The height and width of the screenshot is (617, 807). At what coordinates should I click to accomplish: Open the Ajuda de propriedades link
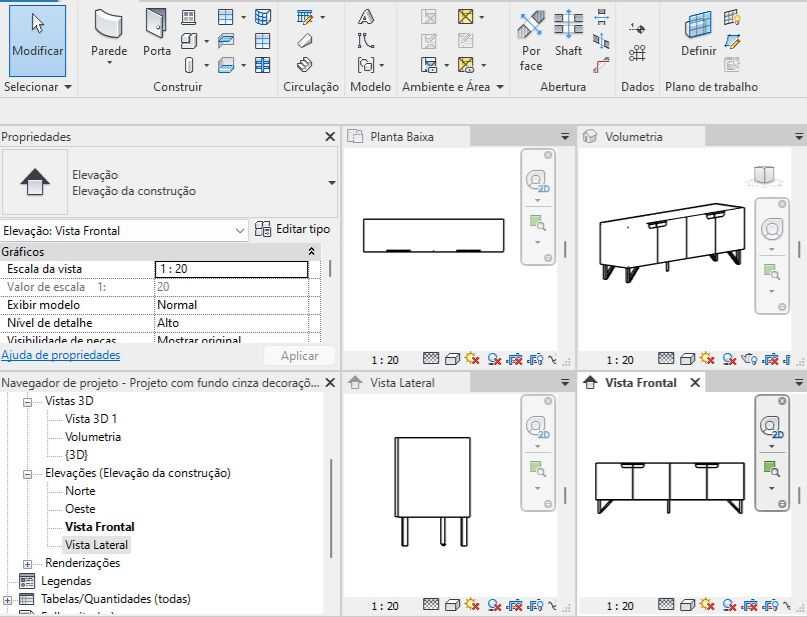point(61,355)
